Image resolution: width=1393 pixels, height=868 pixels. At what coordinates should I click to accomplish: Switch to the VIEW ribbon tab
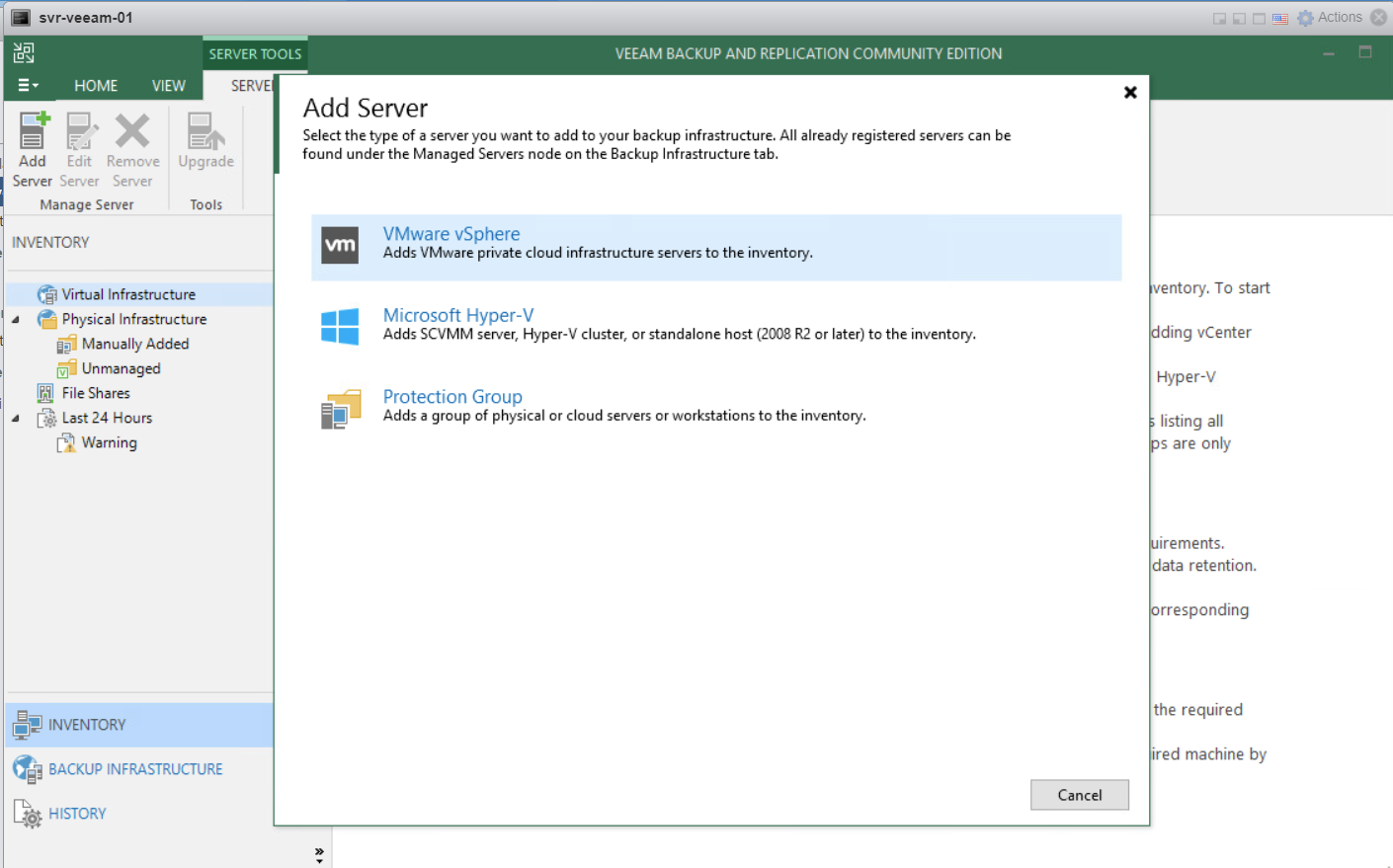(x=169, y=86)
